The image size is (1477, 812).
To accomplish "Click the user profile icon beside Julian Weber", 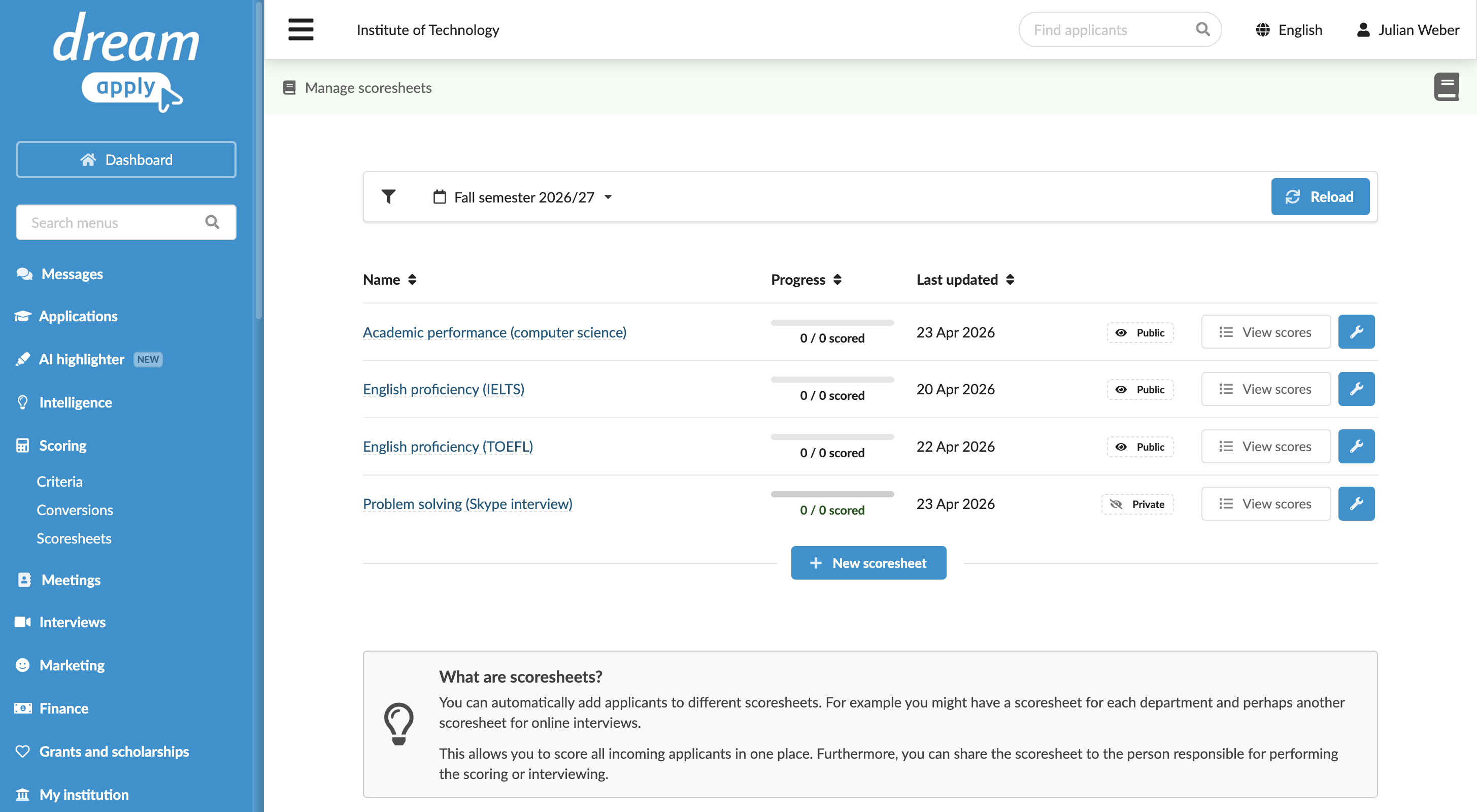I will tap(1363, 30).
